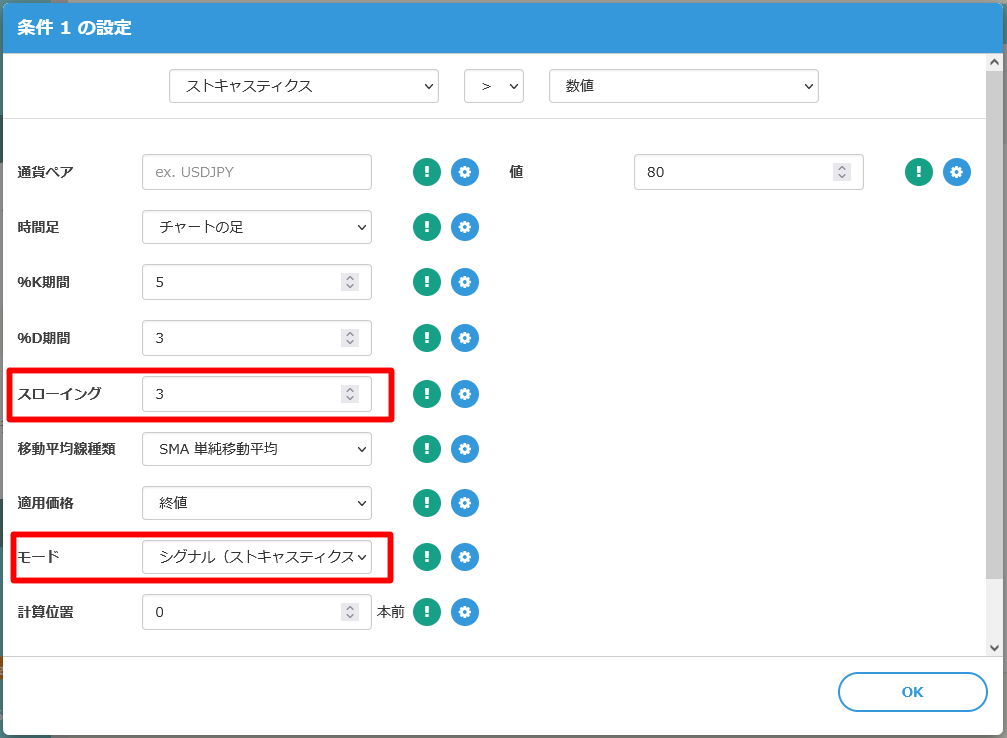Open the モード シグナル dropdown

[257, 557]
